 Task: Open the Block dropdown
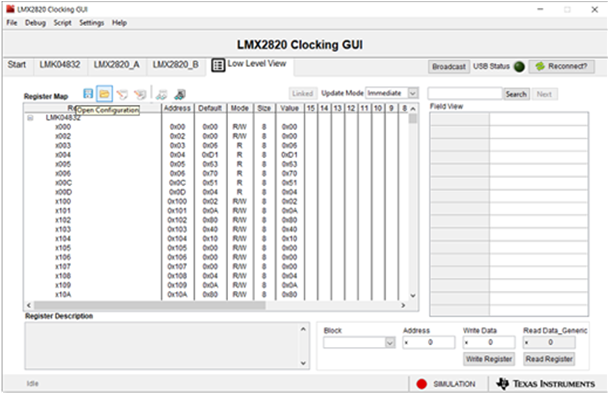tap(390, 342)
